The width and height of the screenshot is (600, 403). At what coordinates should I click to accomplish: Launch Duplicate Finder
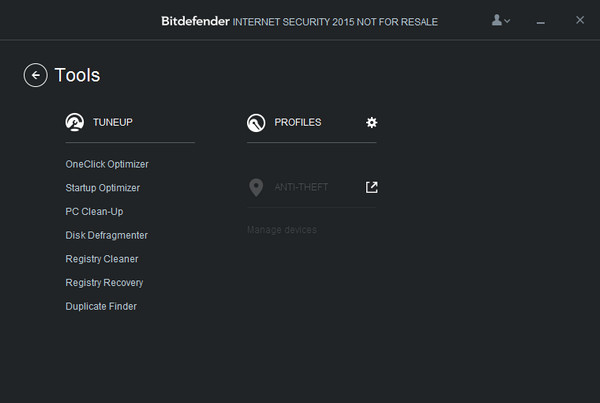coord(101,306)
